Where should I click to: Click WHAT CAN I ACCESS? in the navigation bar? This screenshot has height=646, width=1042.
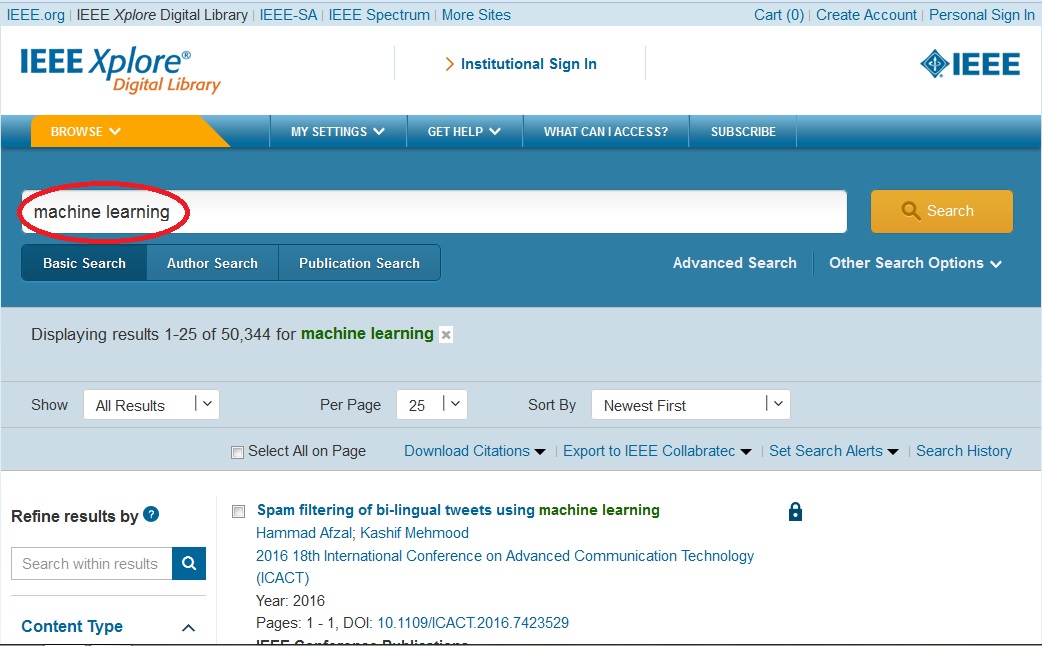tap(606, 132)
